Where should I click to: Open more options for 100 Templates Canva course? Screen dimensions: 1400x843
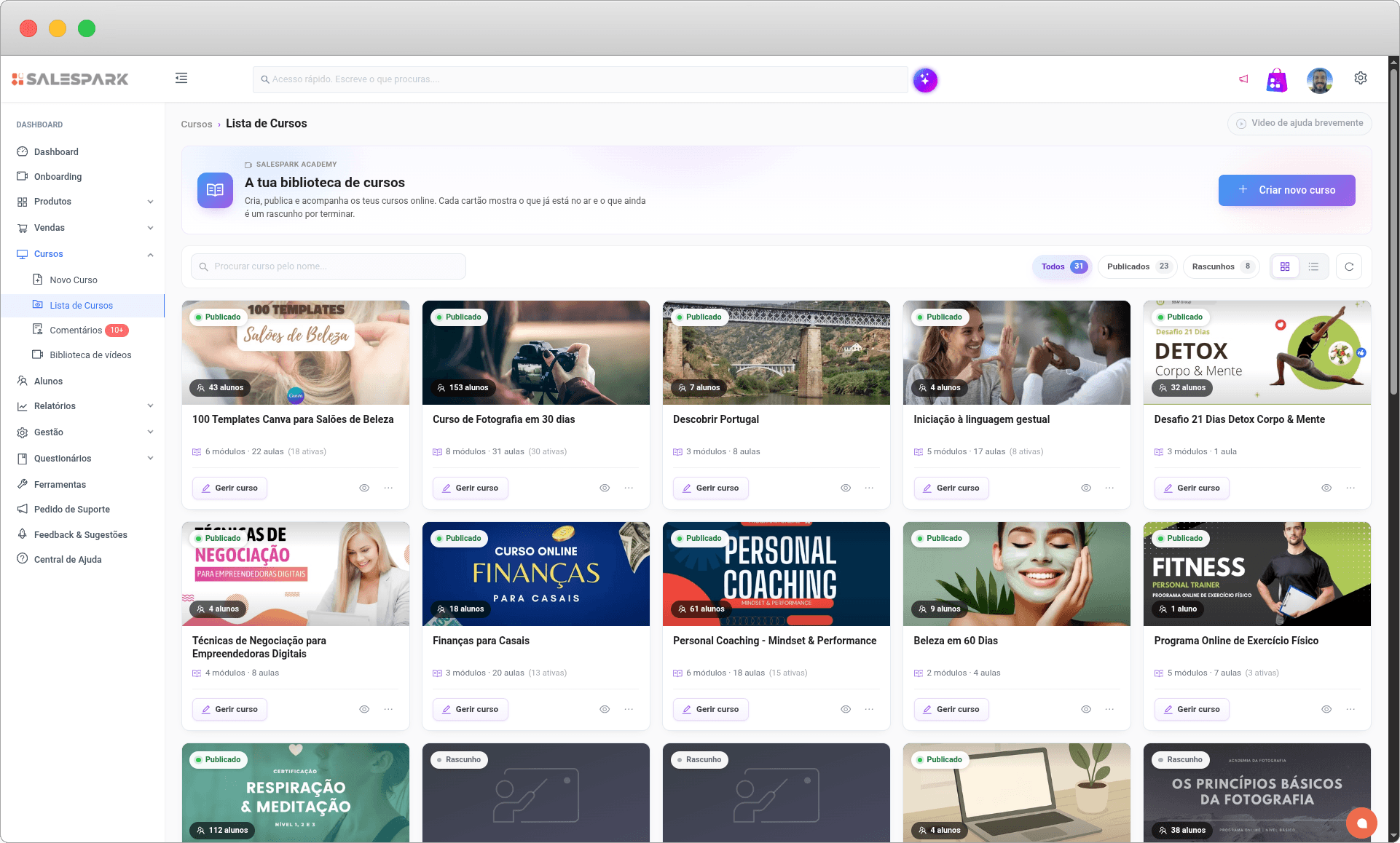pyautogui.click(x=388, y=488)
